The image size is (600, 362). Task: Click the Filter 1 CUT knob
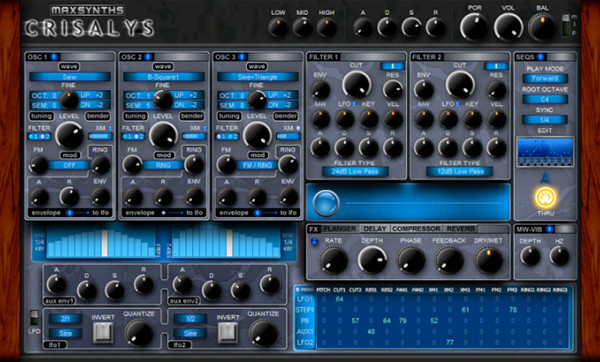click(x=356, y=84)
